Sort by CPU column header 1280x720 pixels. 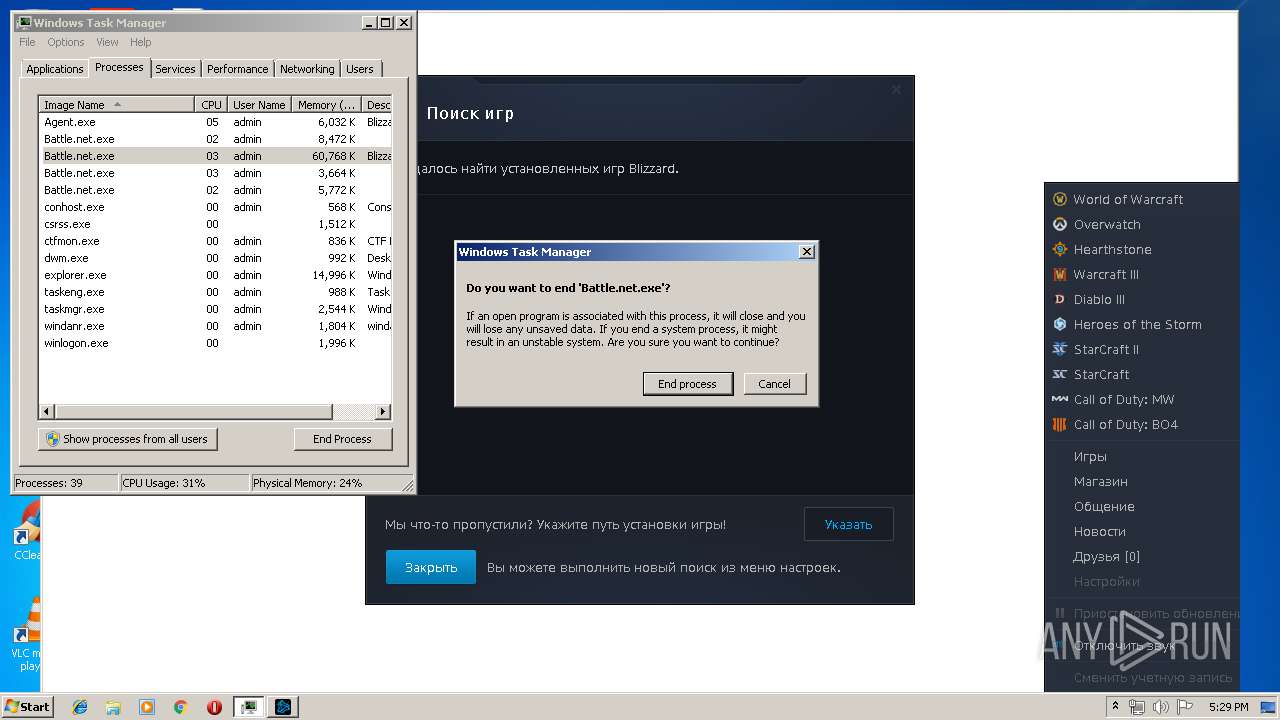pos(211,105)
